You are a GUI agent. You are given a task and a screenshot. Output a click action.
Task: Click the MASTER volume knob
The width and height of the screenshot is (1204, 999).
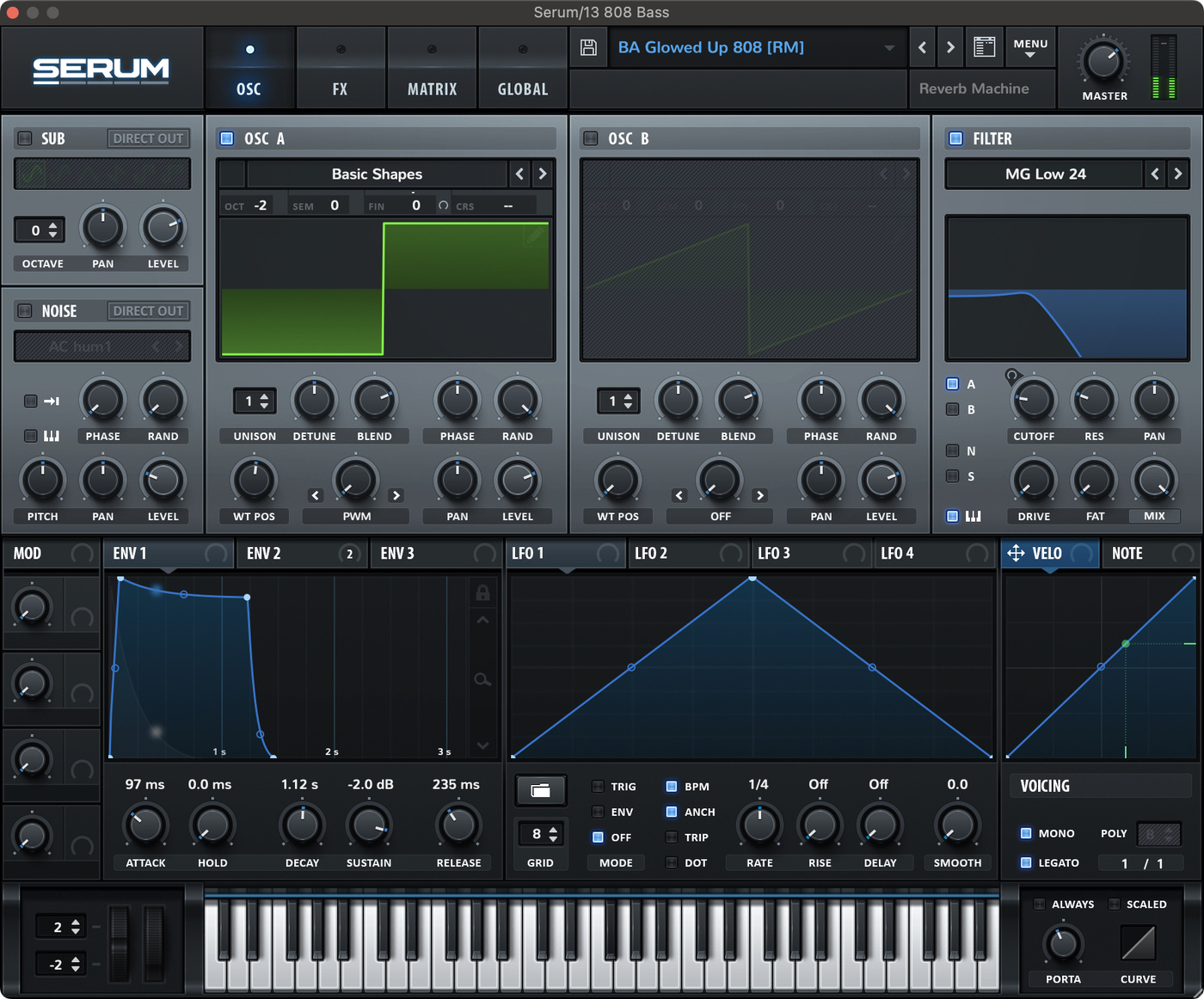(x=1103, y=62)
